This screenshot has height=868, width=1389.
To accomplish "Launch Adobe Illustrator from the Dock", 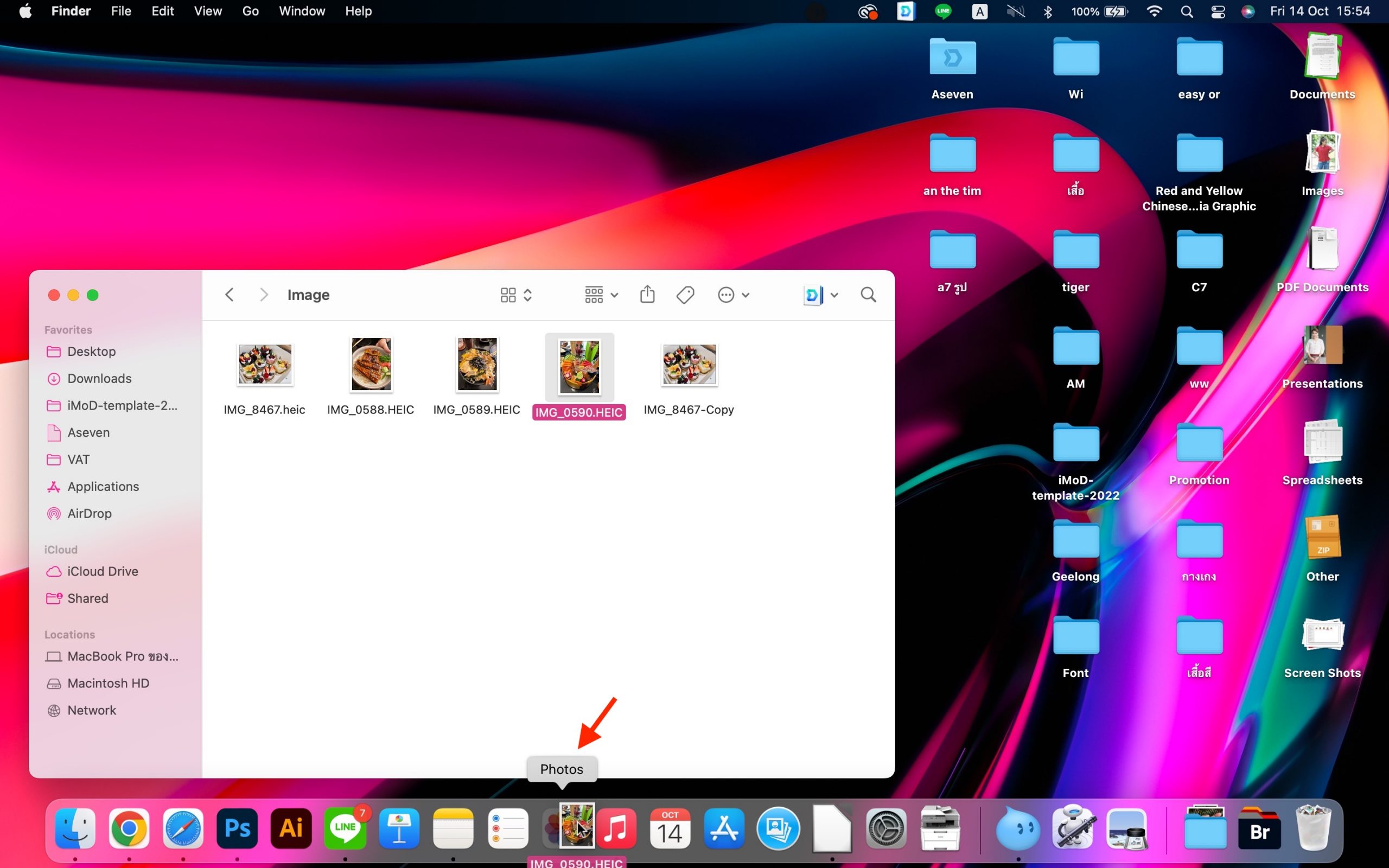I will point(291,828).
